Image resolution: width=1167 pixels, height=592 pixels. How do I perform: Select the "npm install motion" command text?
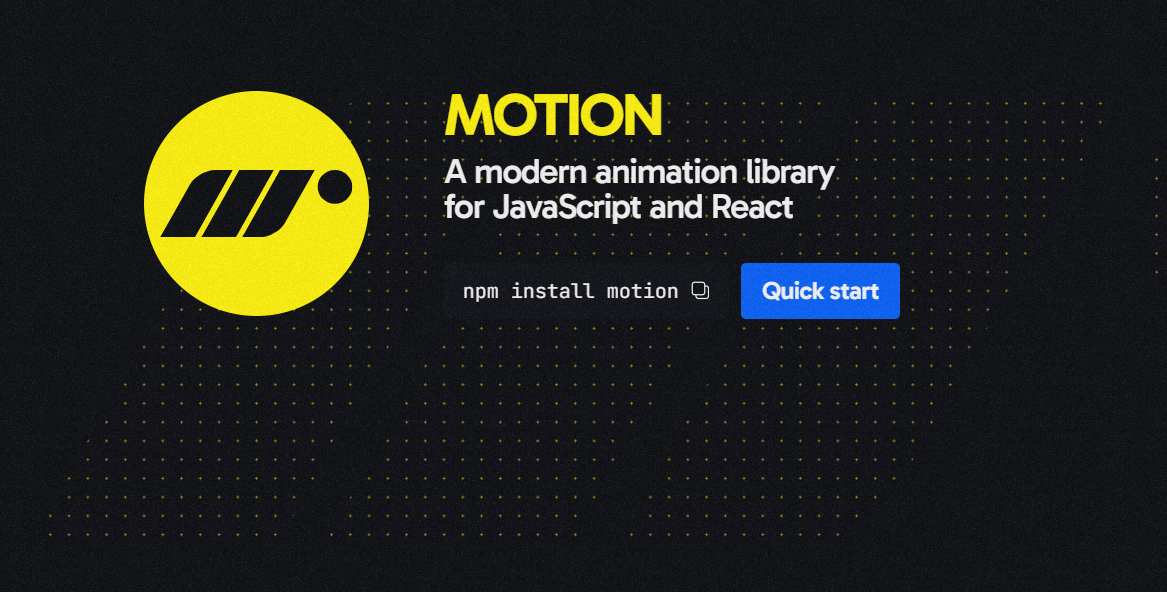tap(570, 291)
